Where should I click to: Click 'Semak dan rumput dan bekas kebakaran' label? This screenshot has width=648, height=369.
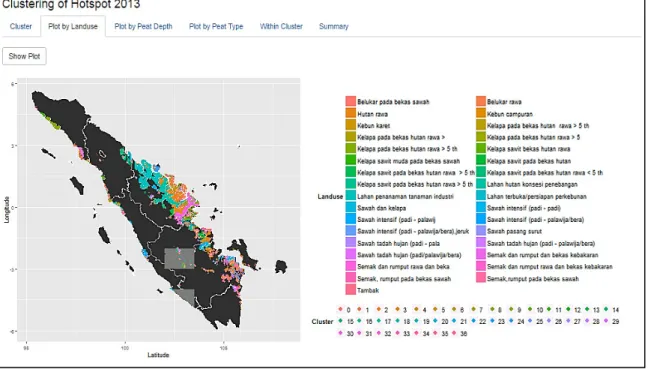click(543, 255)
